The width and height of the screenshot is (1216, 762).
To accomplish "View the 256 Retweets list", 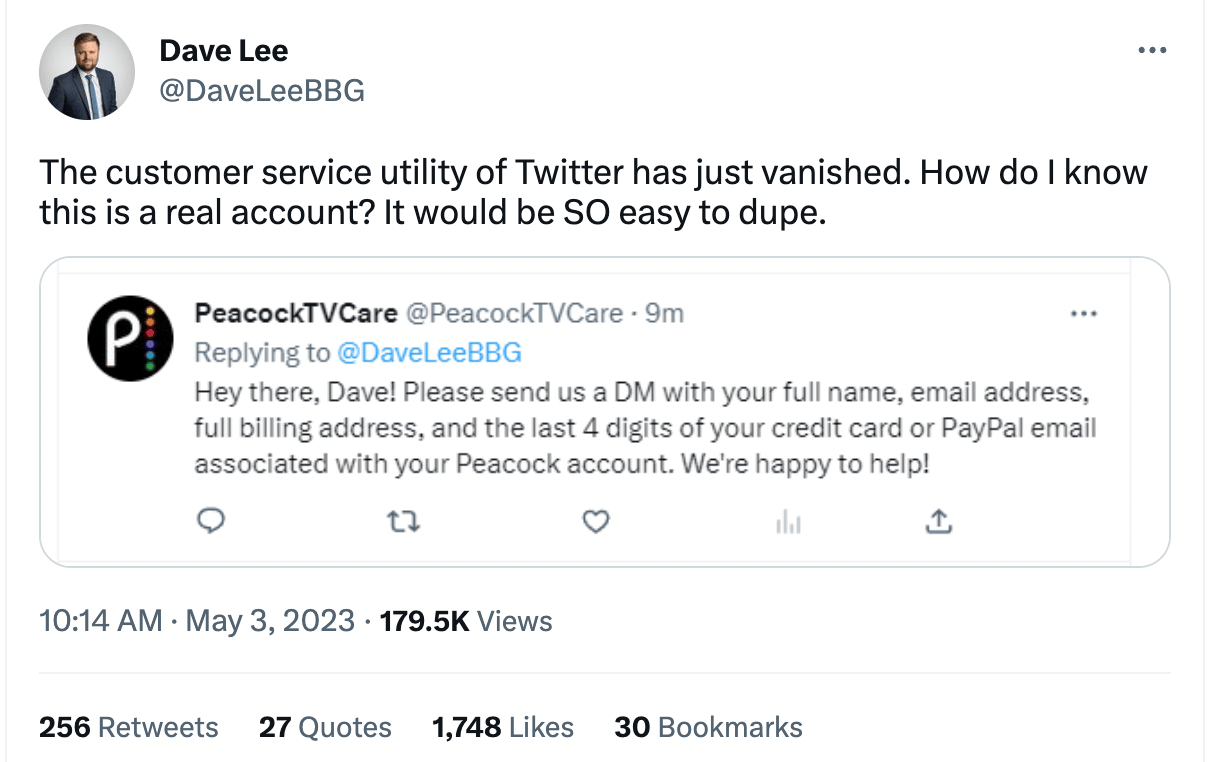I will point(128,727).
